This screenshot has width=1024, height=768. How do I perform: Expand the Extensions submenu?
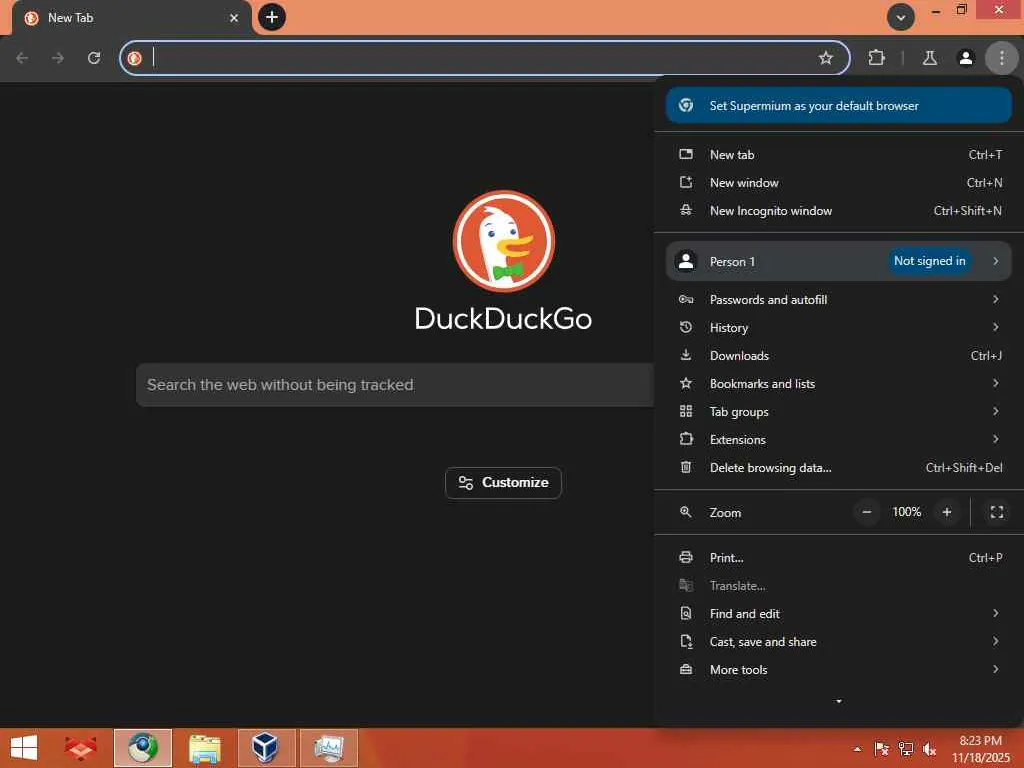point(839,440)
